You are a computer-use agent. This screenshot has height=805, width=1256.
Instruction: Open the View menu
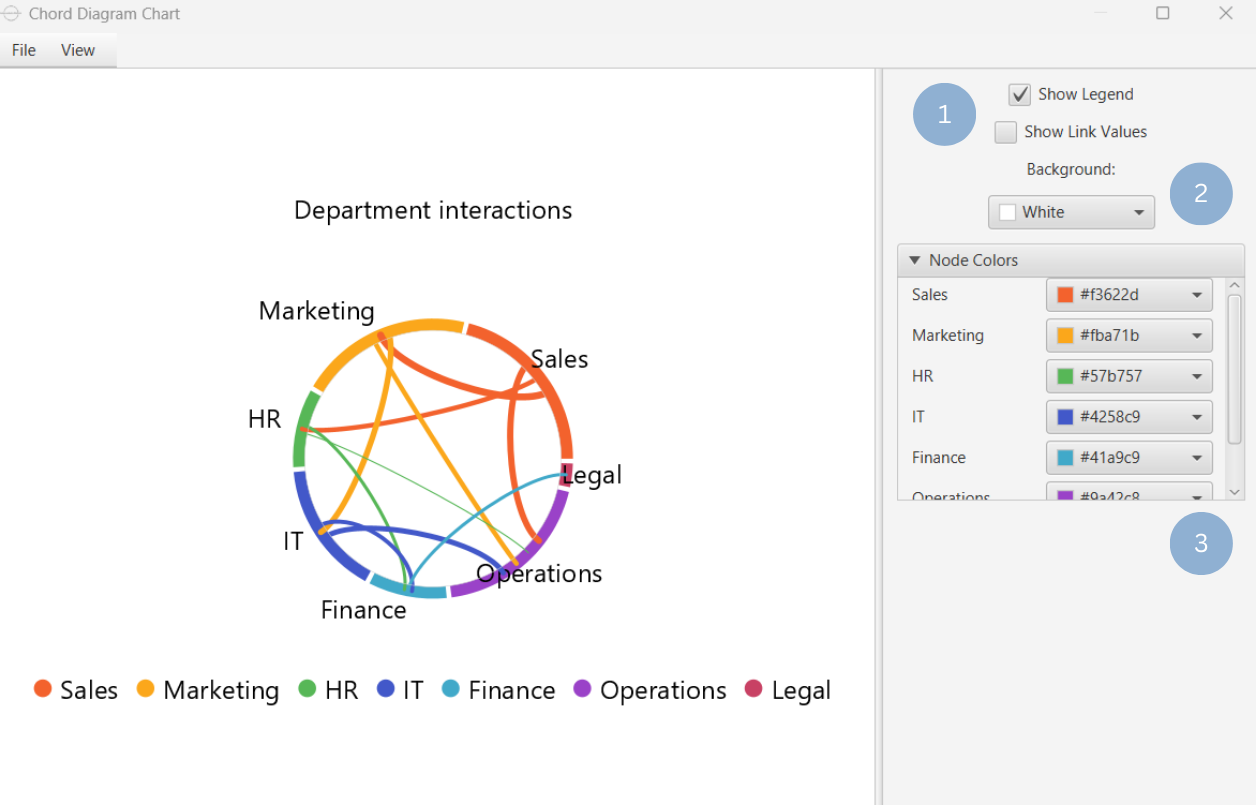click(78, 50)
